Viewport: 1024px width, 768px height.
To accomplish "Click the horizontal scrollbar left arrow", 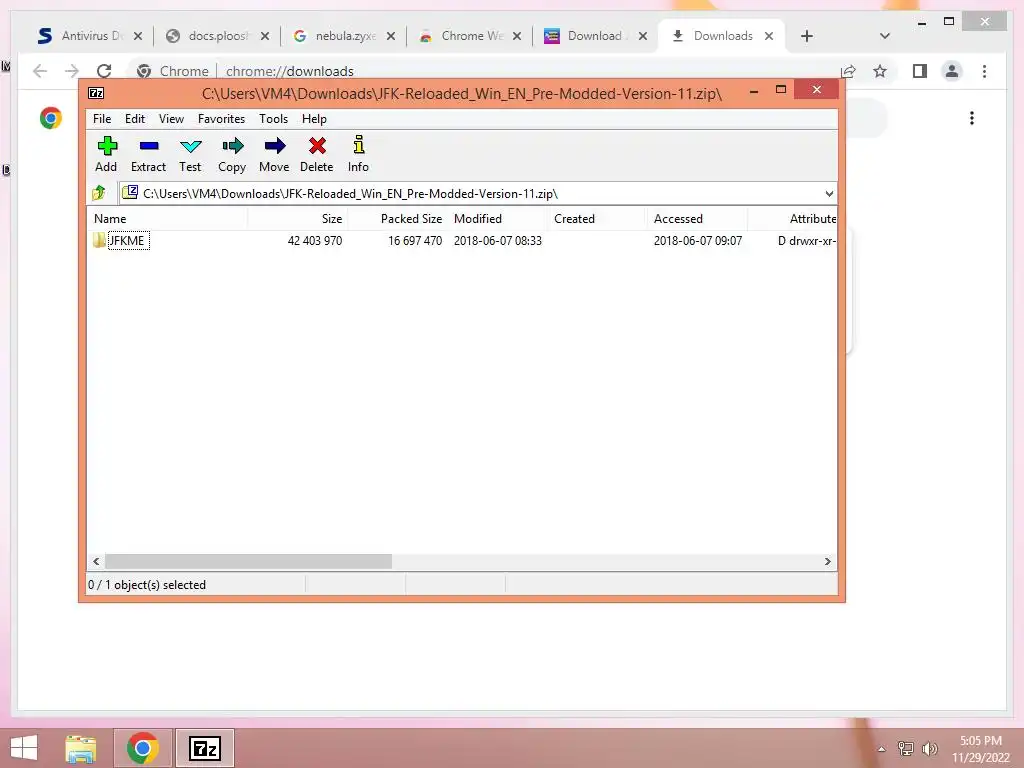I will 96,562.
